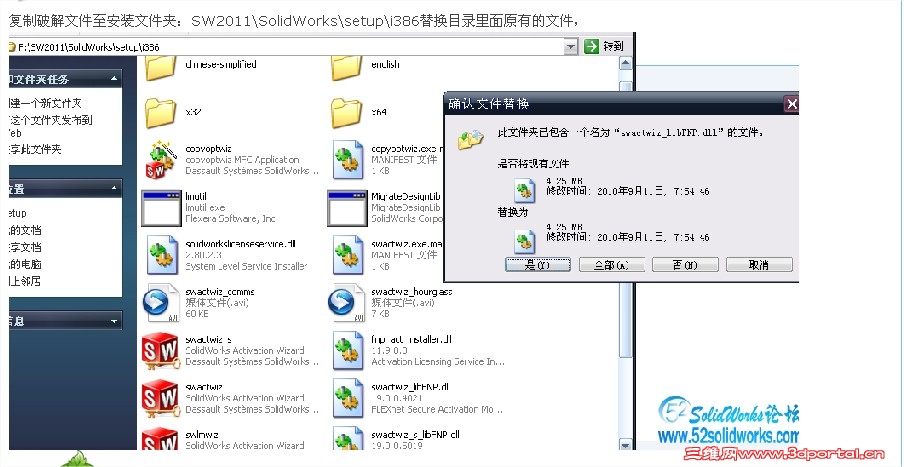
Task: Select the swactwiz_hourglass avi media icon
Action: coord(346,302)
